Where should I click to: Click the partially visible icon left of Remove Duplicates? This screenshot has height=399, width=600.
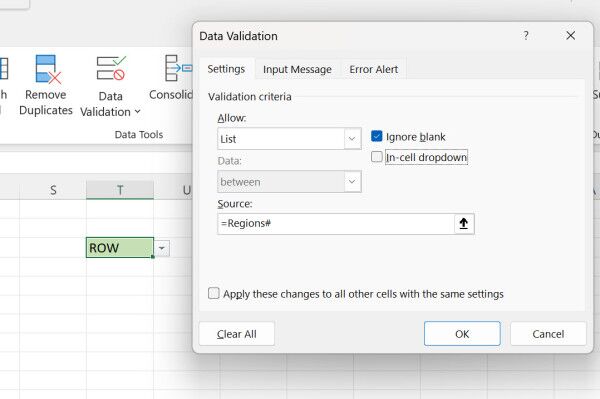4,69
